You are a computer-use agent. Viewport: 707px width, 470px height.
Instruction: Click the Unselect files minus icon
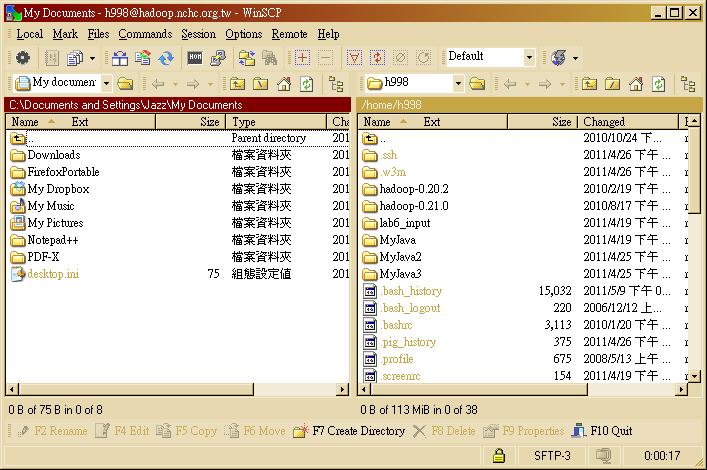[x=325, y=58]
